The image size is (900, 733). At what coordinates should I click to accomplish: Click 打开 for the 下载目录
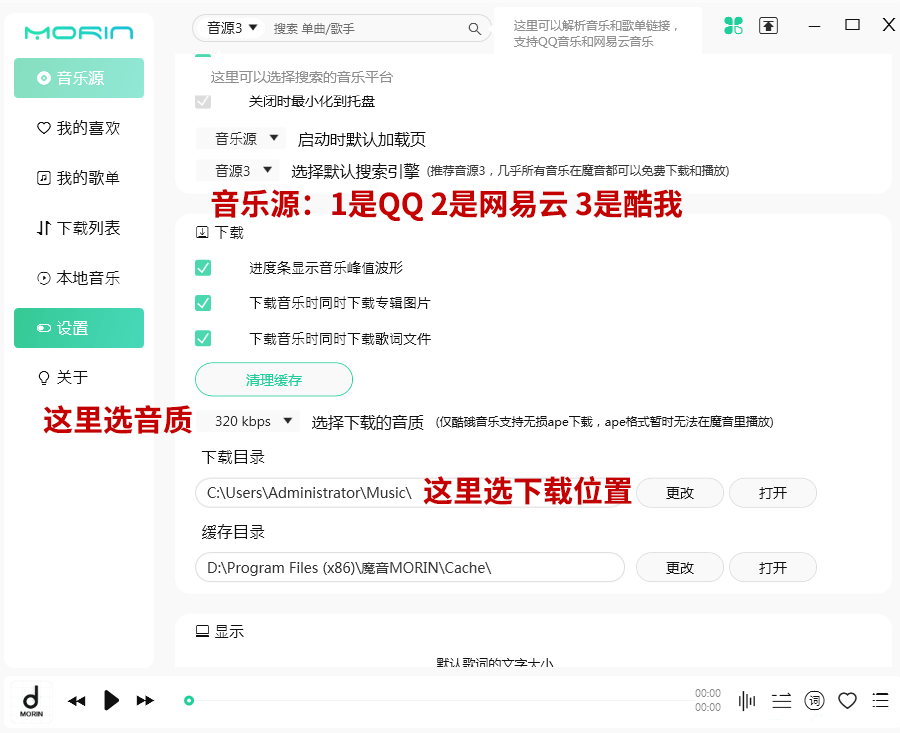[773, 493]
